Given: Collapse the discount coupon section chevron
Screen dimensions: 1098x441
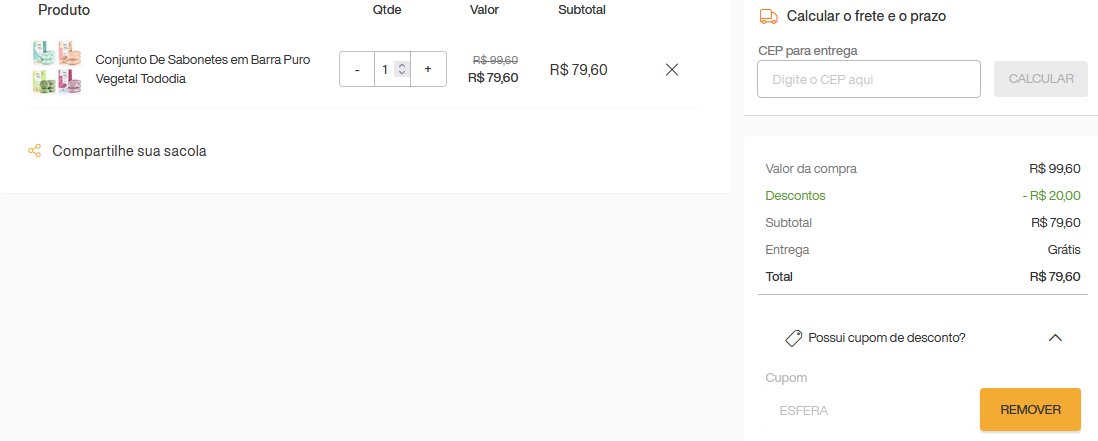Looking at the screenshot, I should click(1055, 338).
